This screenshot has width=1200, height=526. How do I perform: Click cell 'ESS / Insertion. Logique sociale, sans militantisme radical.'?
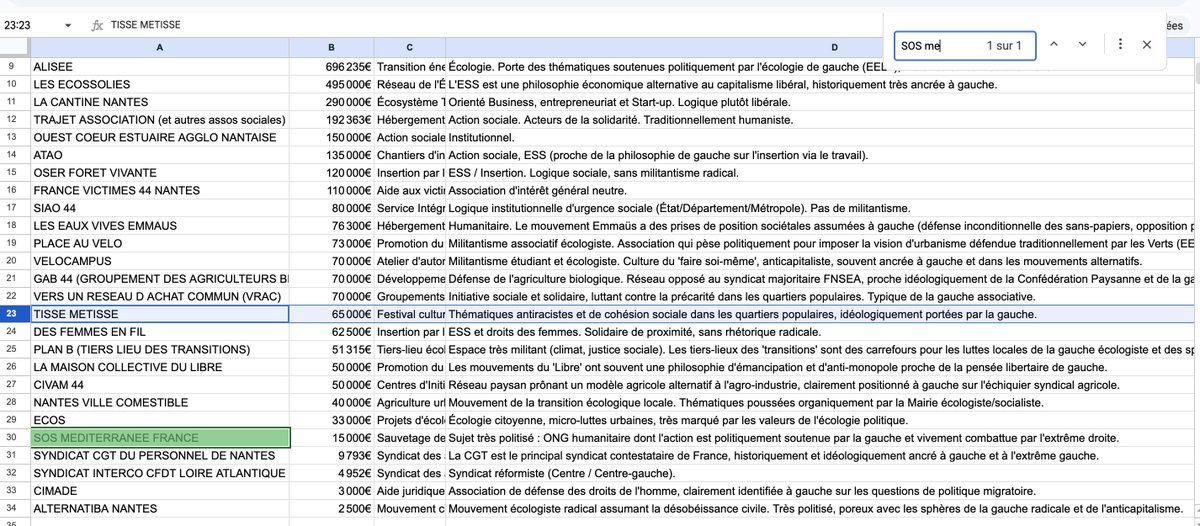(x=820, y=172)
